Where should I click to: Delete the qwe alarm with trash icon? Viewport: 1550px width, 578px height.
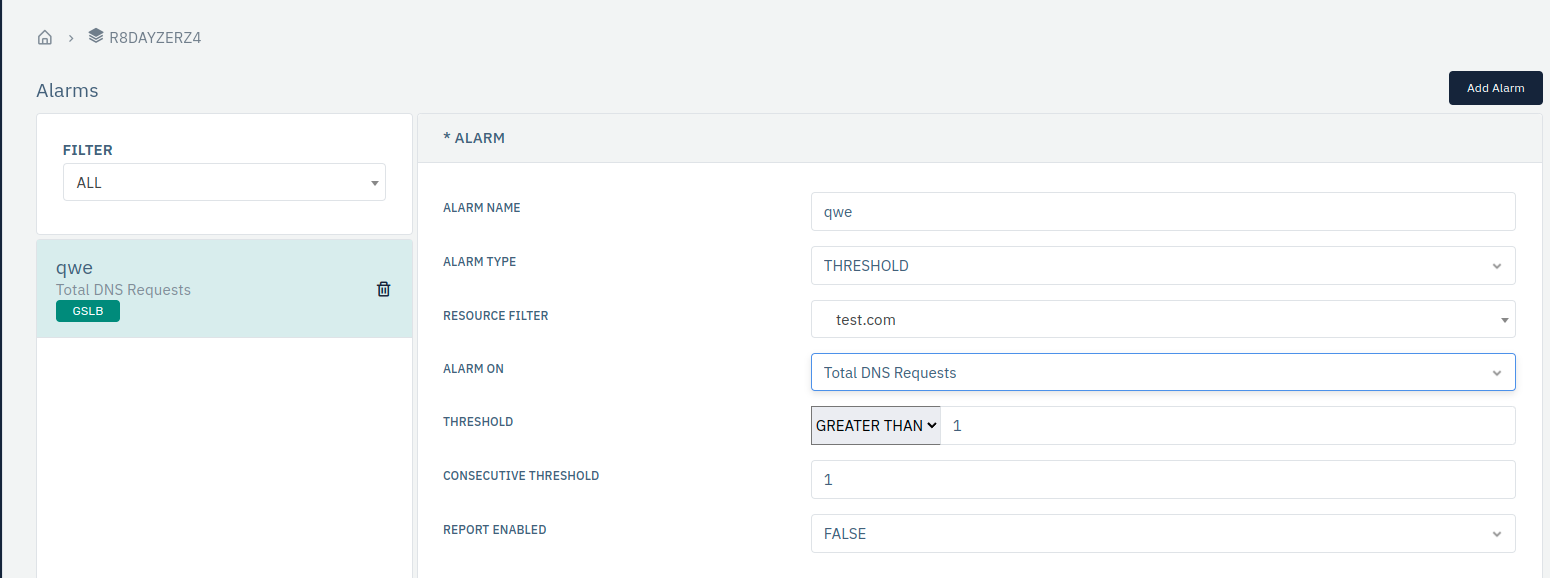coord(383,289)
